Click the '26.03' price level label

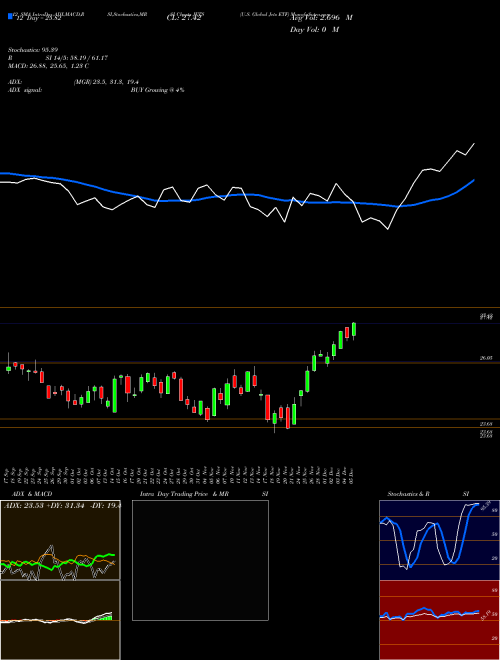(486, 358)
